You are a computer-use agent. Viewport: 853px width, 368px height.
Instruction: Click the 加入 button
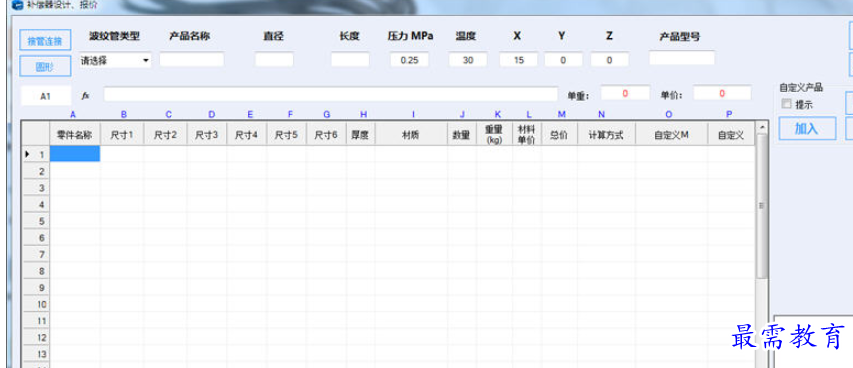coord(807,128)
